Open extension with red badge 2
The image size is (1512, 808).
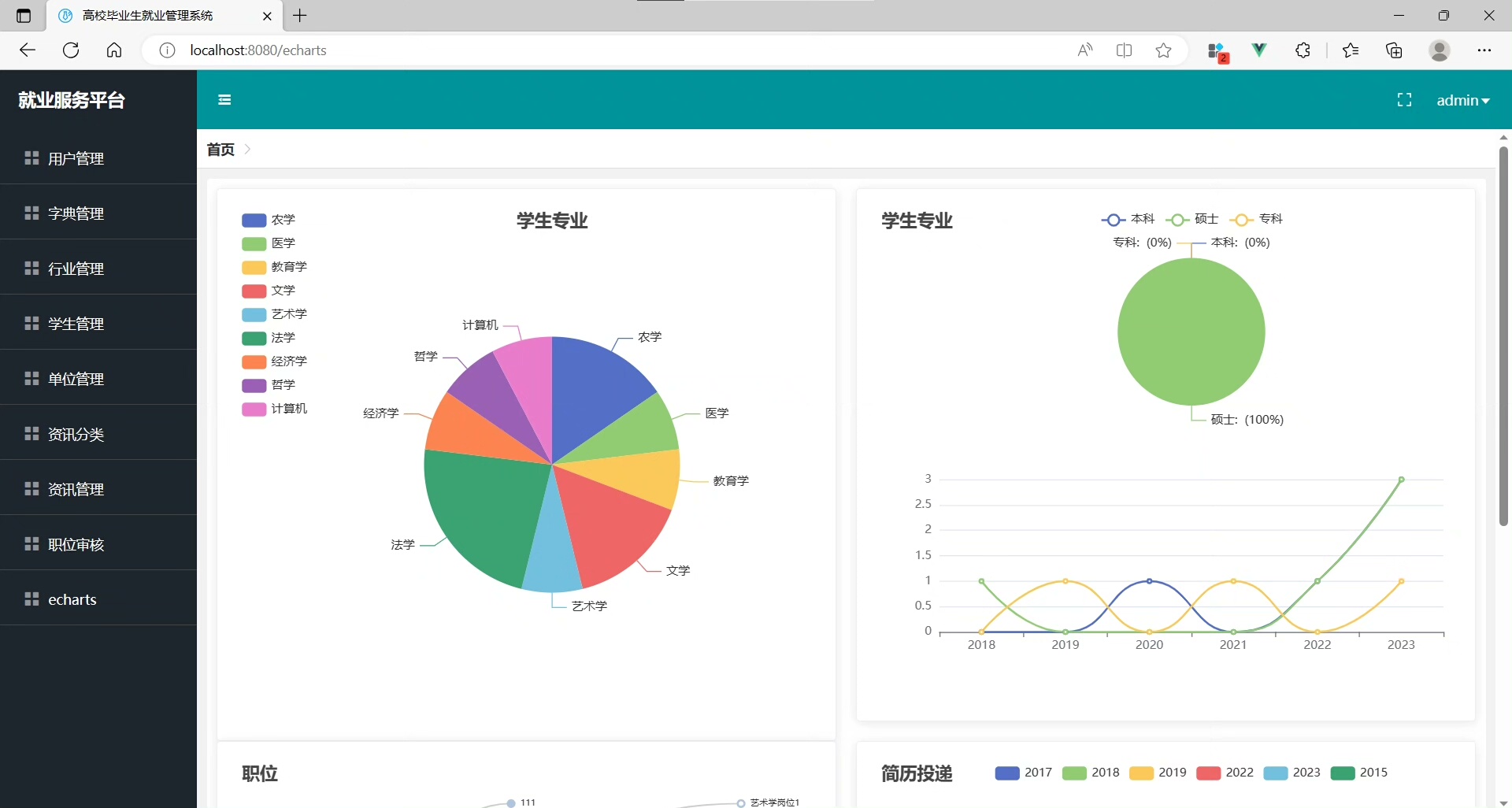pos(1217,52)
